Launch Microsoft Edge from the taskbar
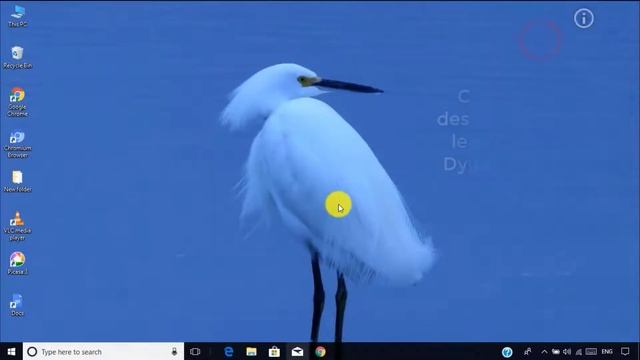The image size is (640, 360). pos(229,351)
